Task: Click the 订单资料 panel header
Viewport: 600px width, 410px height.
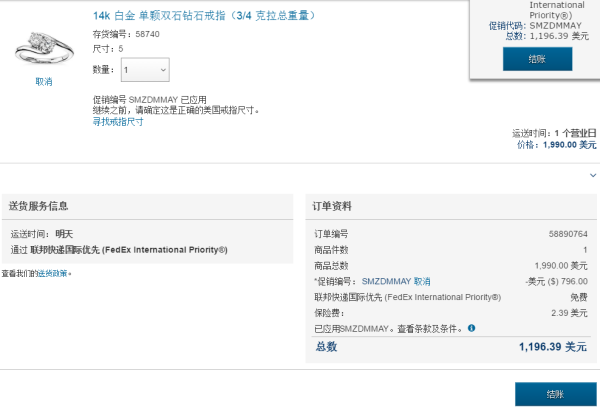Action: pos(451,206)
